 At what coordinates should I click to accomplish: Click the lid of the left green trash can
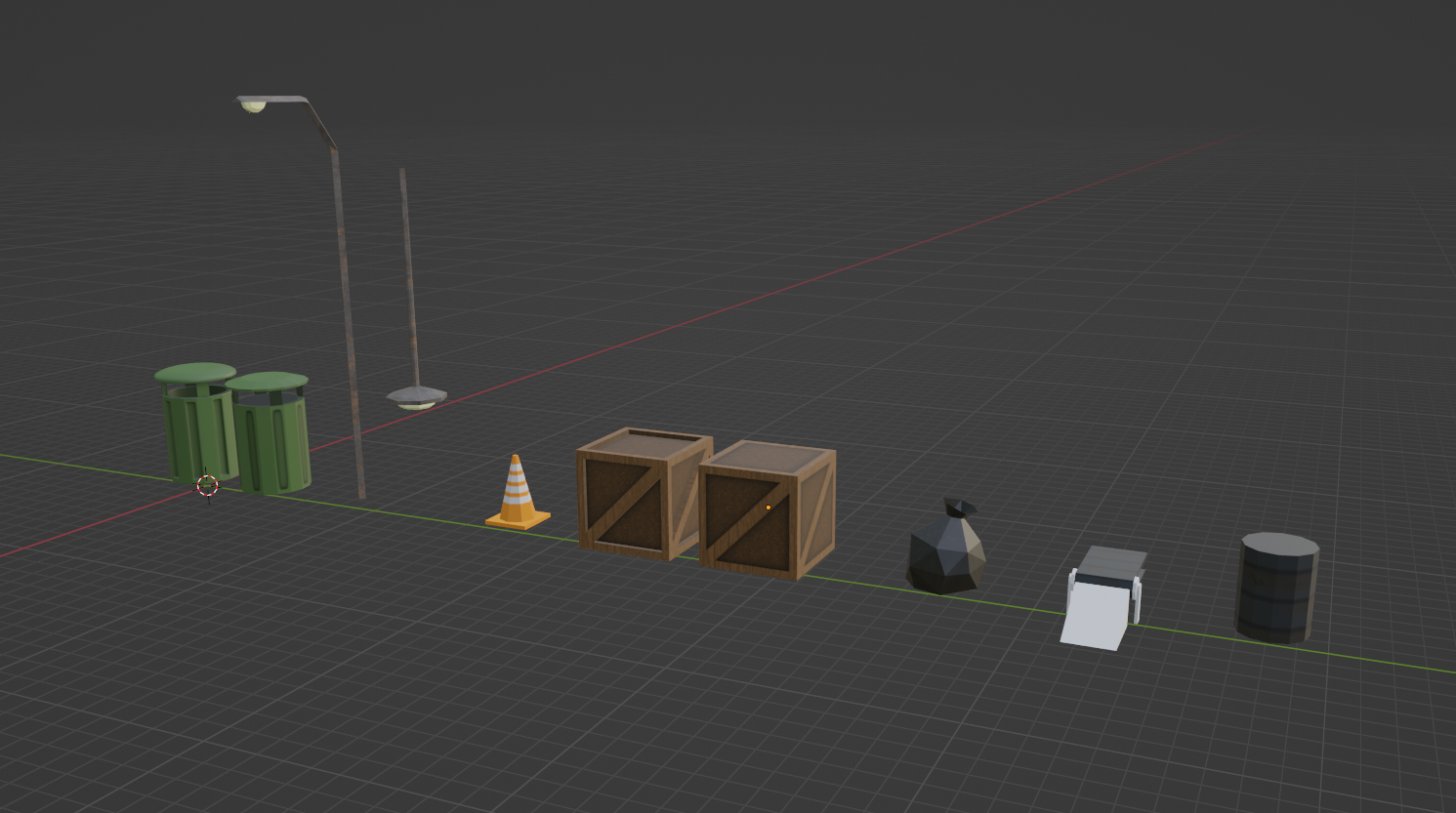[195, 373]
